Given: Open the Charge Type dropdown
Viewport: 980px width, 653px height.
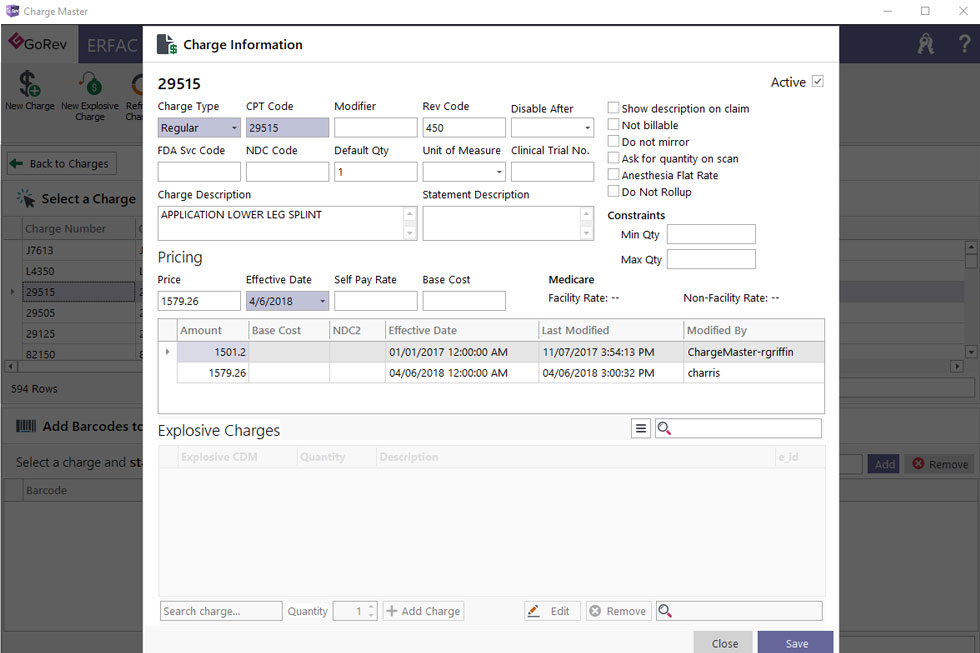Looking at the screenshot, I should (x=234, y=128).
